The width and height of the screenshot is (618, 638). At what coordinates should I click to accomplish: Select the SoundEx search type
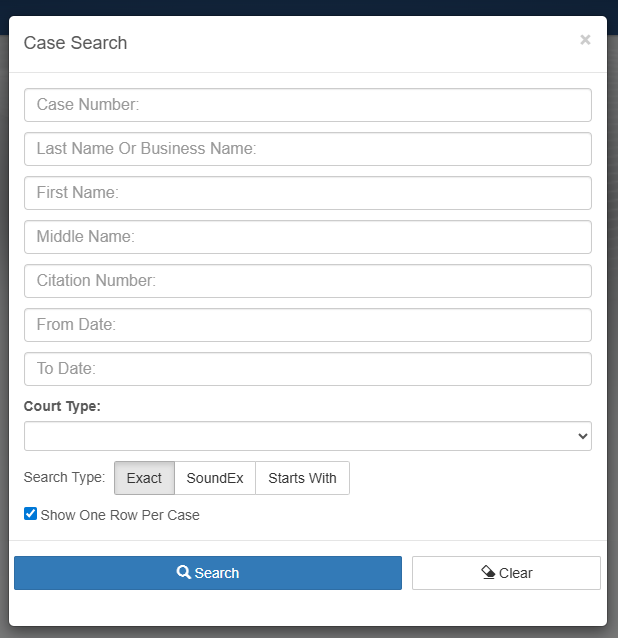(x=215, y=478)
